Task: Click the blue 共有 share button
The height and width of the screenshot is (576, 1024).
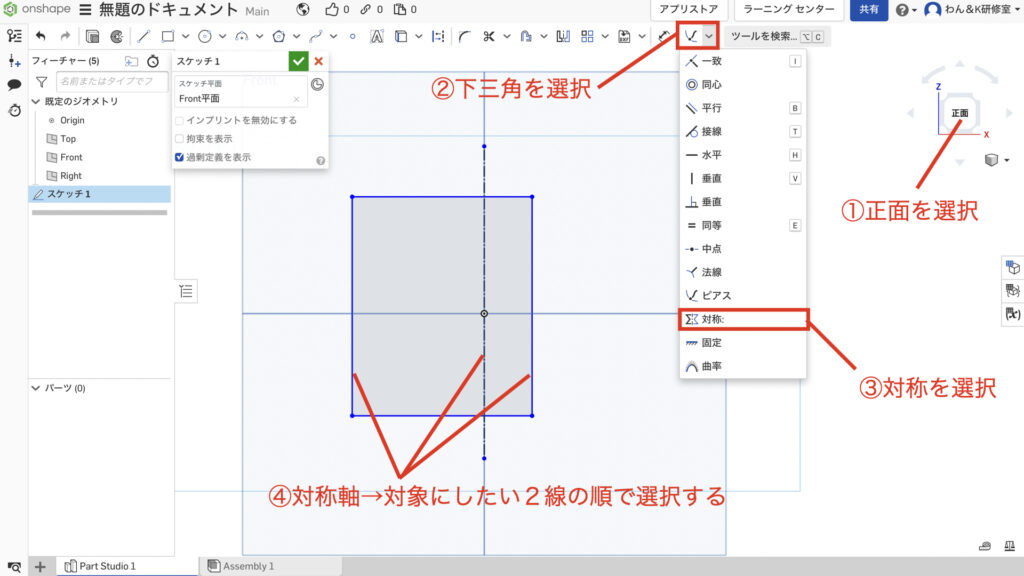Action: 868,10
